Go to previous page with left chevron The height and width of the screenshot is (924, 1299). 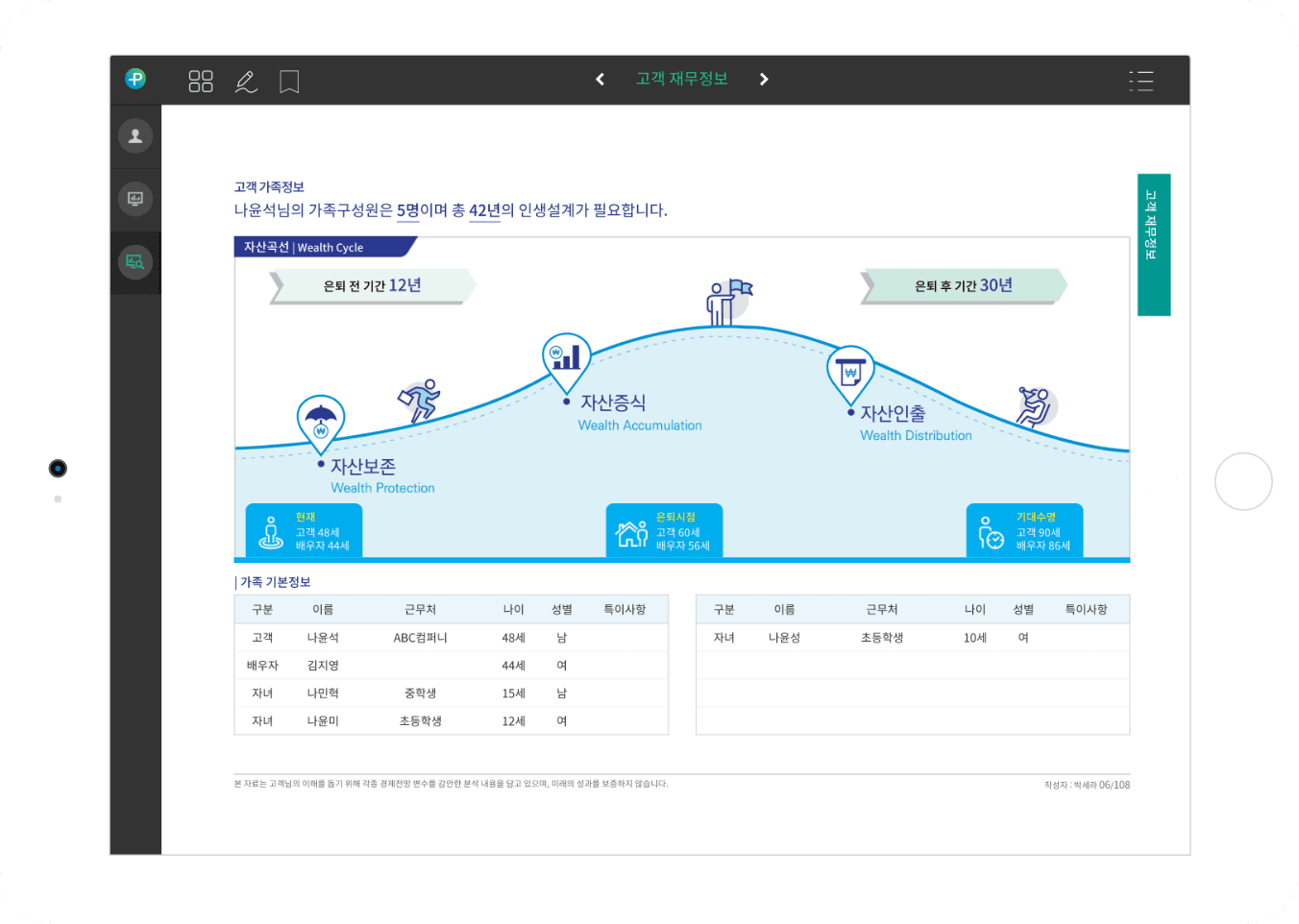tap(600, 80)
